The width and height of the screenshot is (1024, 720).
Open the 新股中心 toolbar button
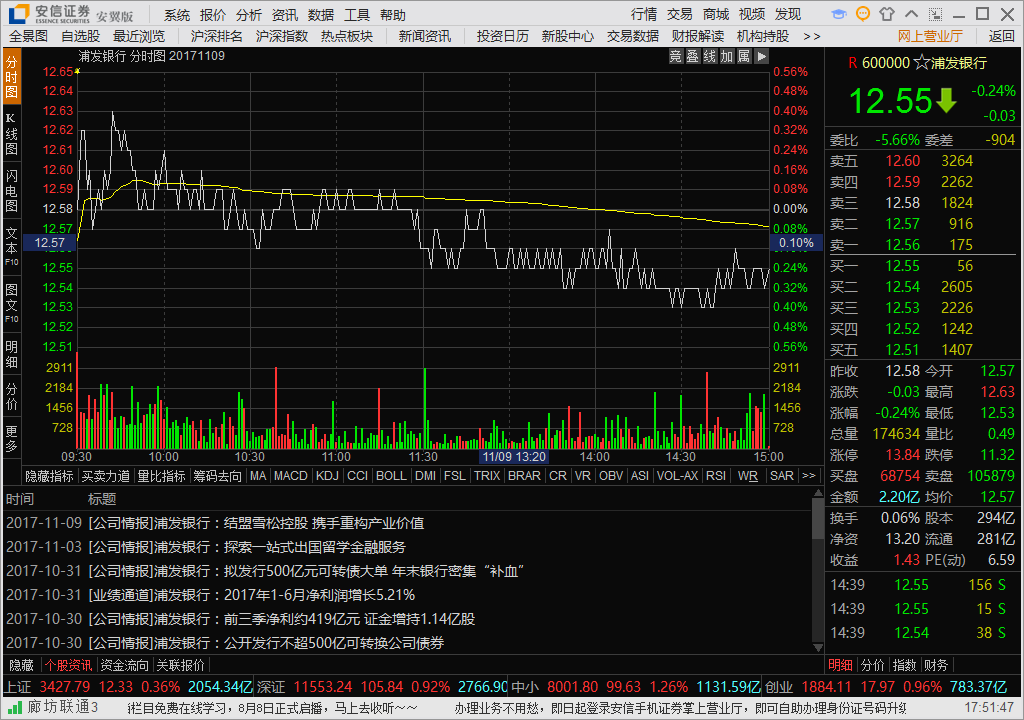click(568, 37)
